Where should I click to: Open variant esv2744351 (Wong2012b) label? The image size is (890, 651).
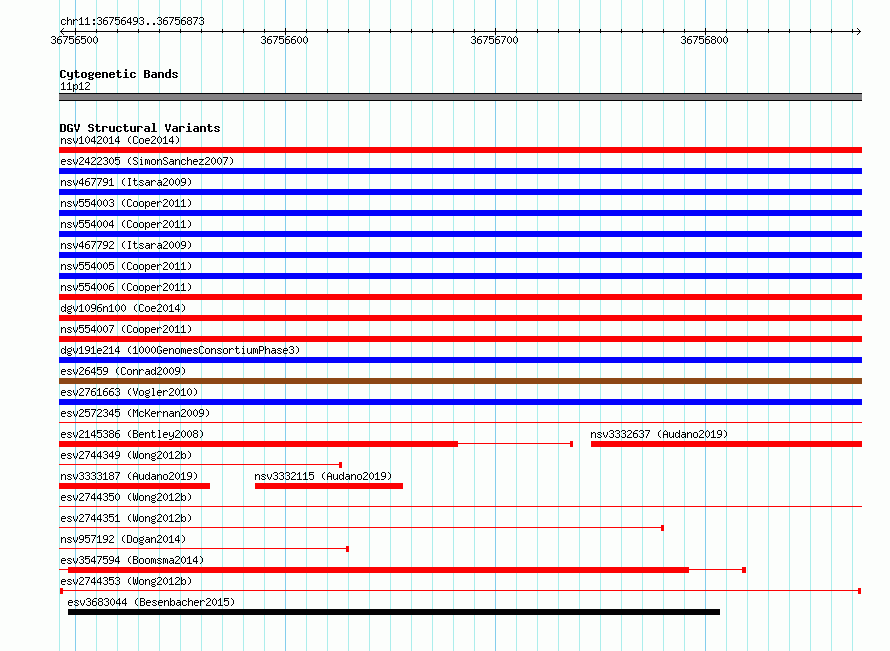(x=126, y=518)
